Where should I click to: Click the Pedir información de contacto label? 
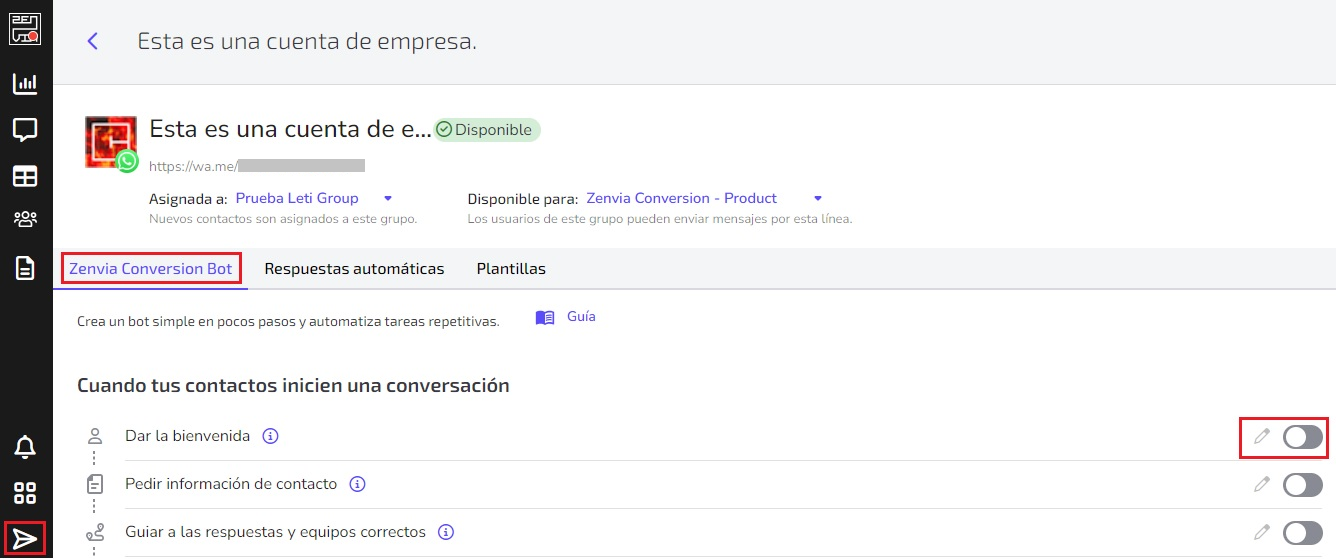click(x=231, y=484)
